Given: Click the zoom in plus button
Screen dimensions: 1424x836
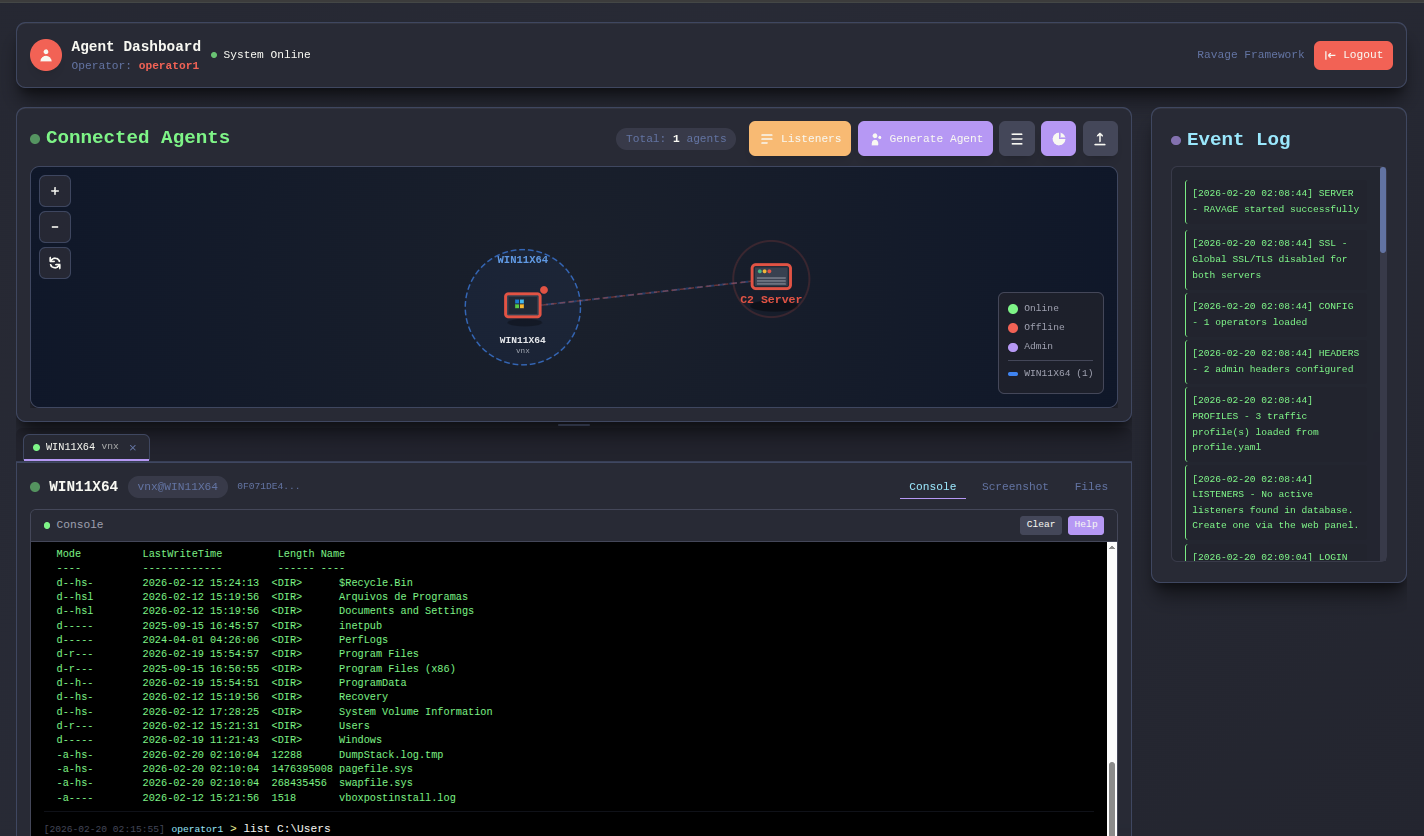Looking at the screenshot, I should tap(55, 191).
